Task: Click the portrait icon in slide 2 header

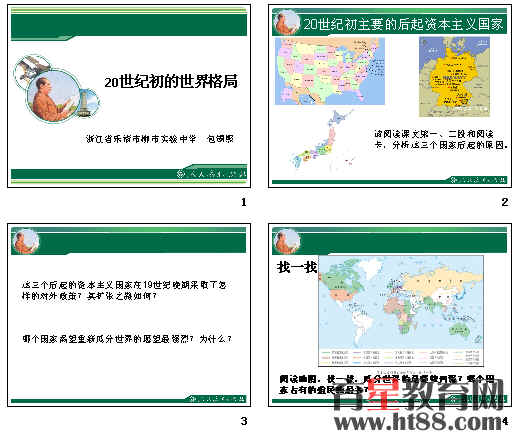Action: point(286,22)
